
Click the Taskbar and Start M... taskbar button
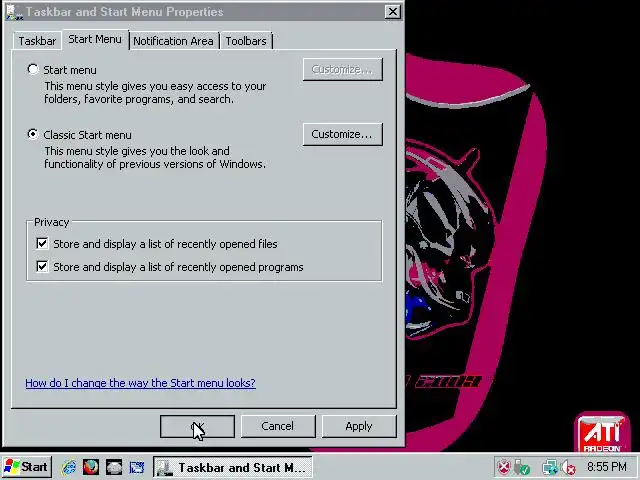(x=233, y=467)
